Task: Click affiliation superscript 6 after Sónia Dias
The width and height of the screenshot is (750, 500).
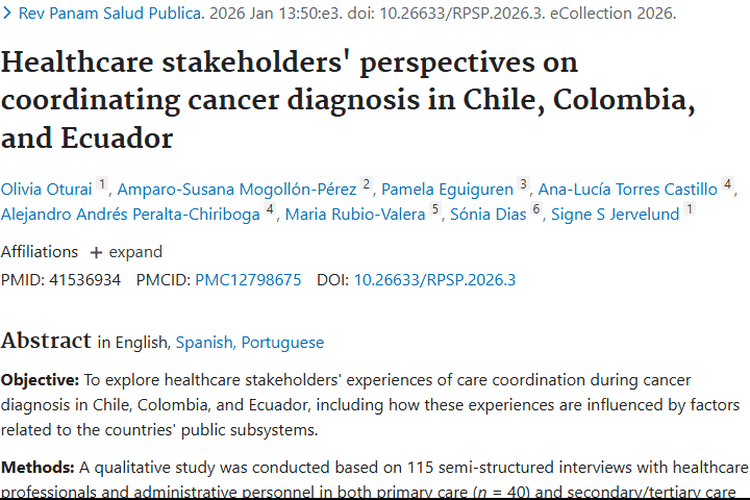Action: coord(536,210)
